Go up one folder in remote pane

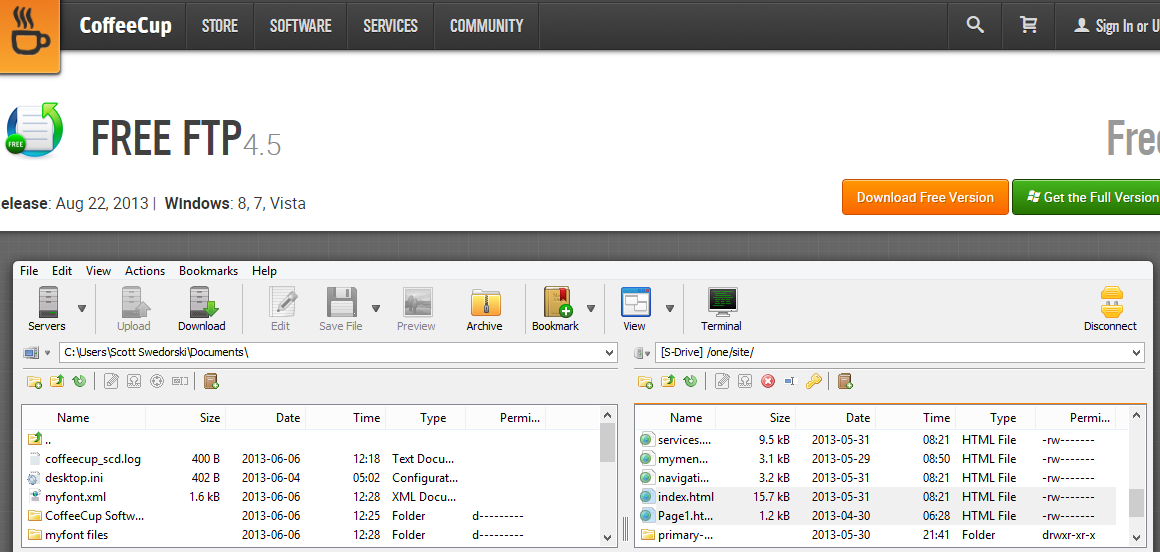tap(668, 381)
